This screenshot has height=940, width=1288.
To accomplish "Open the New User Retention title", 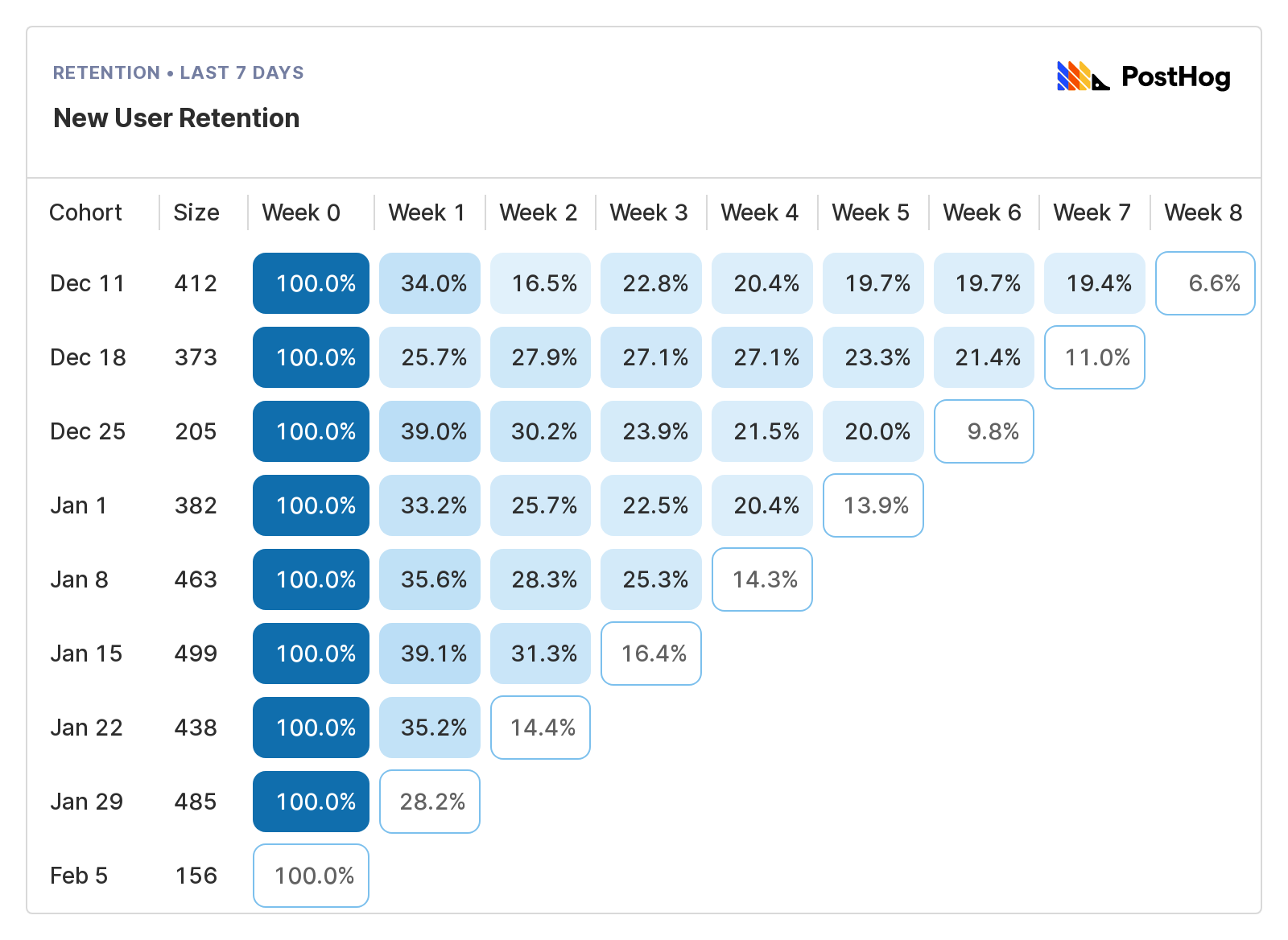I will pos(176,118).
